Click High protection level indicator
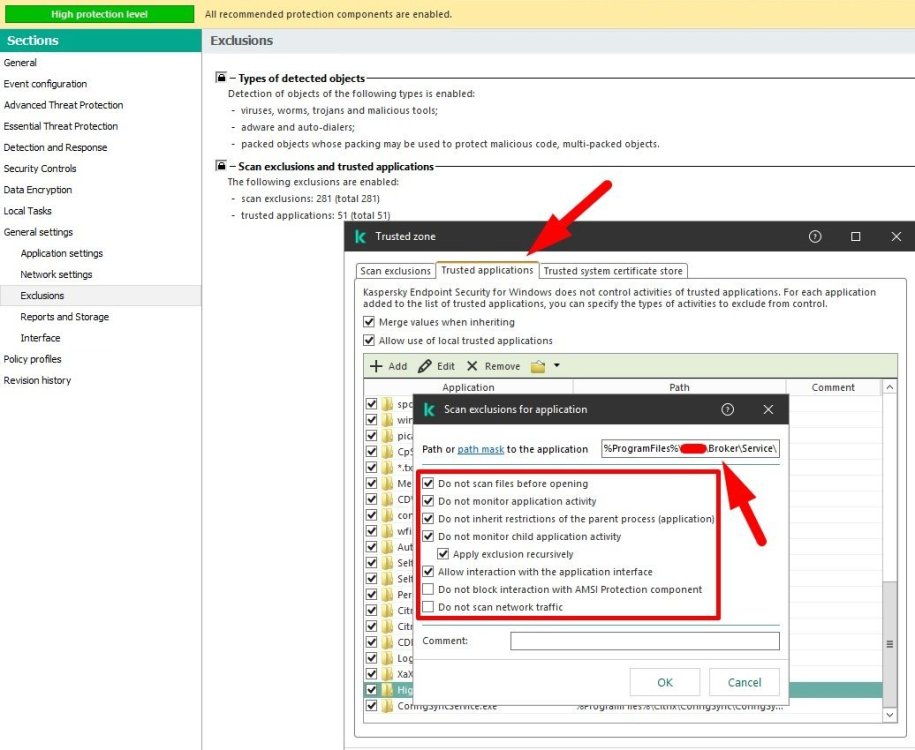This screenshot has width=915, height=750. [99, 14]
